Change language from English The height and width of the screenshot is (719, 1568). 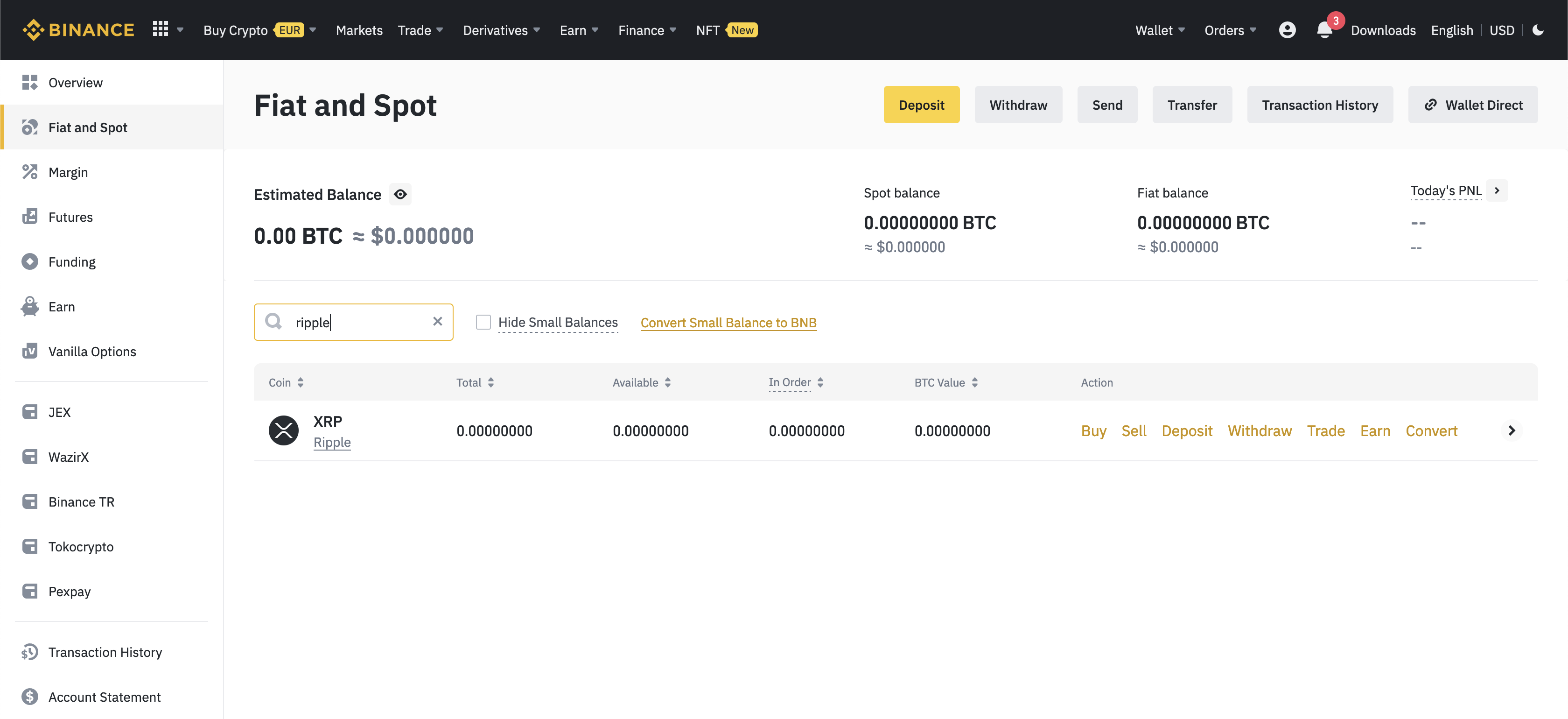[x=1452, y=30]
